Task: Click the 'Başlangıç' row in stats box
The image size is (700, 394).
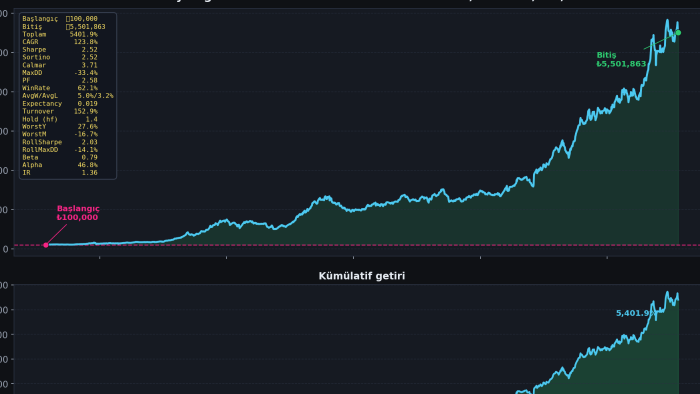Action: tap(60, 19)
